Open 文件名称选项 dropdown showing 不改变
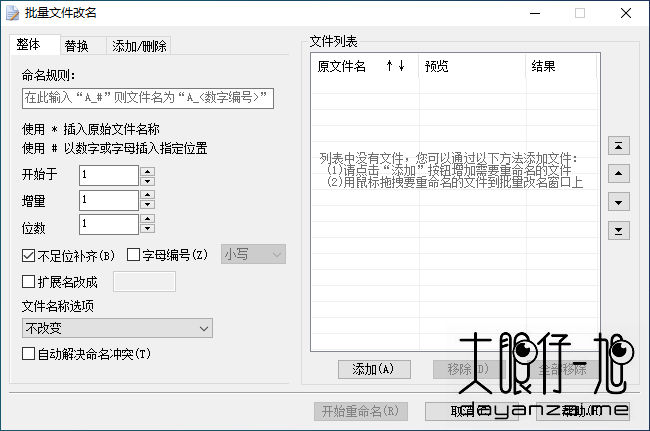The height and width of the screenshot is (431, 650). pyautogui.click(x=117, y=328)
